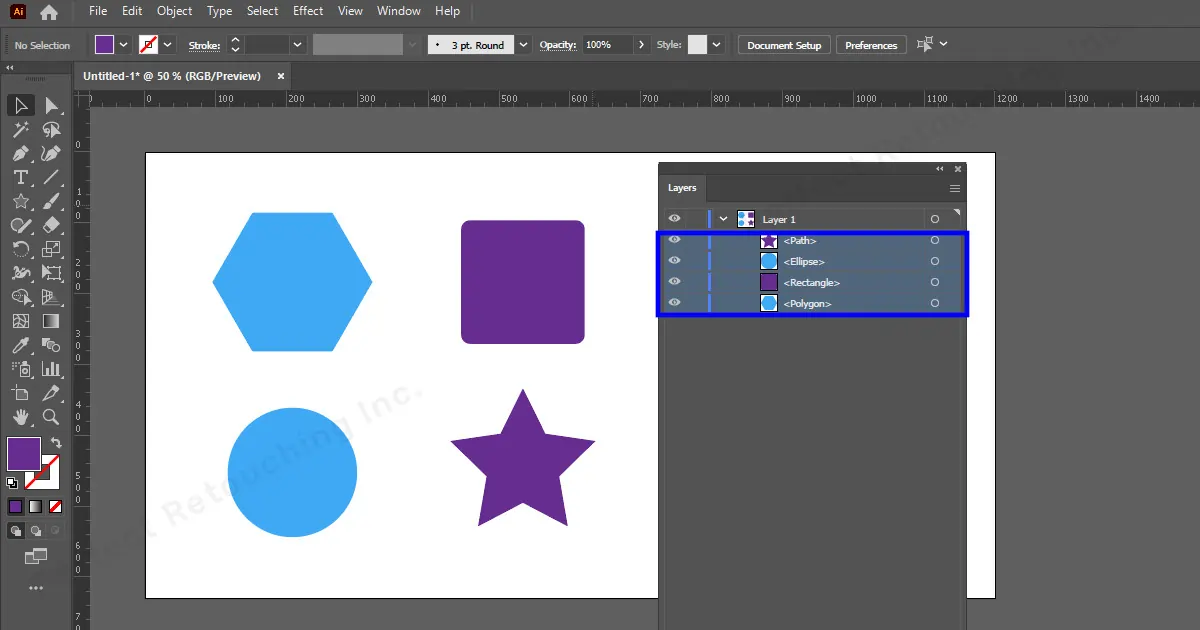Click the Home icon in top bar
This screenshot has width=1200, height=630.
point(48,12)
